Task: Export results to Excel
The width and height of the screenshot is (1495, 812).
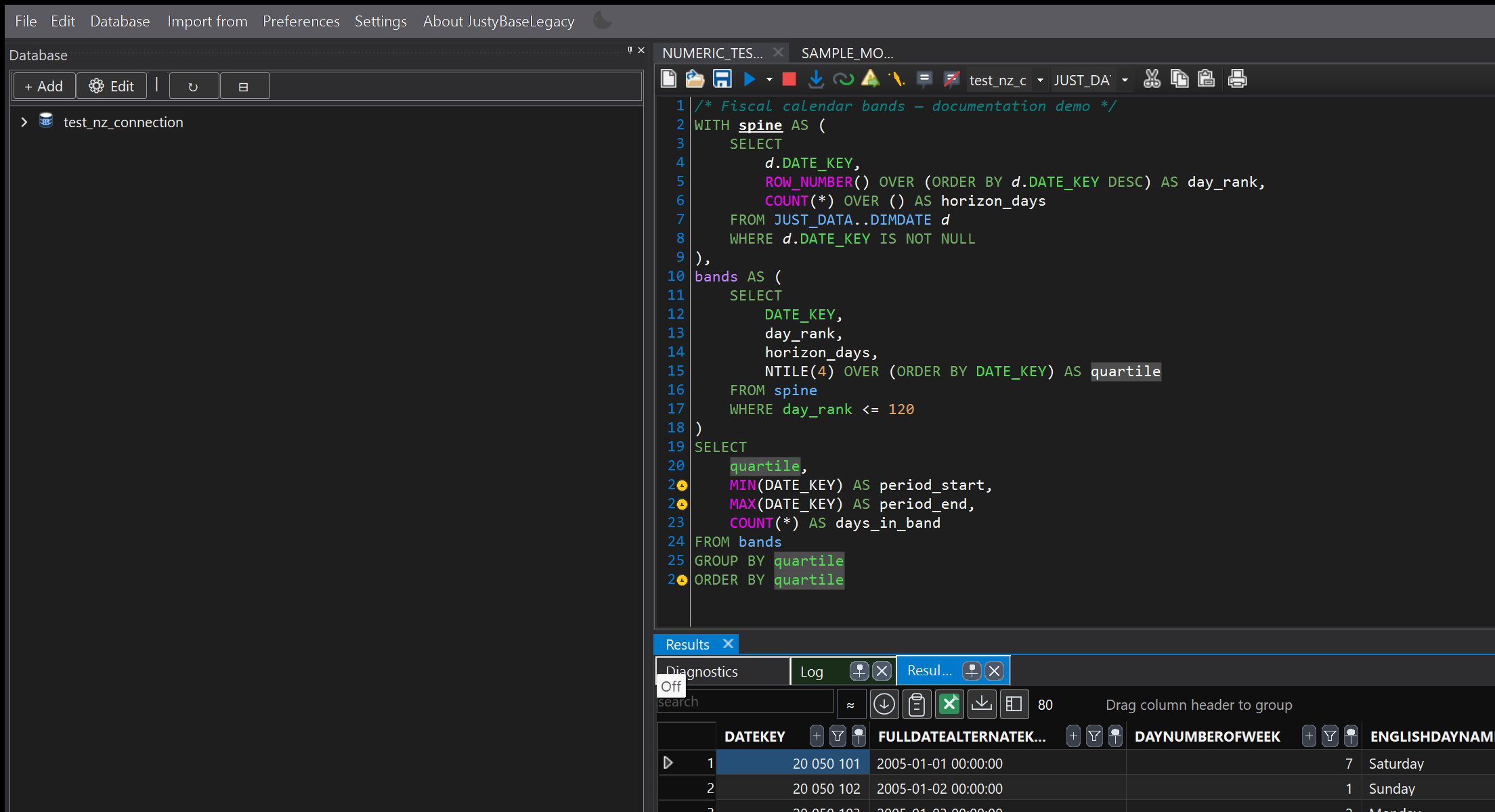Action: (x=949, y=704)
